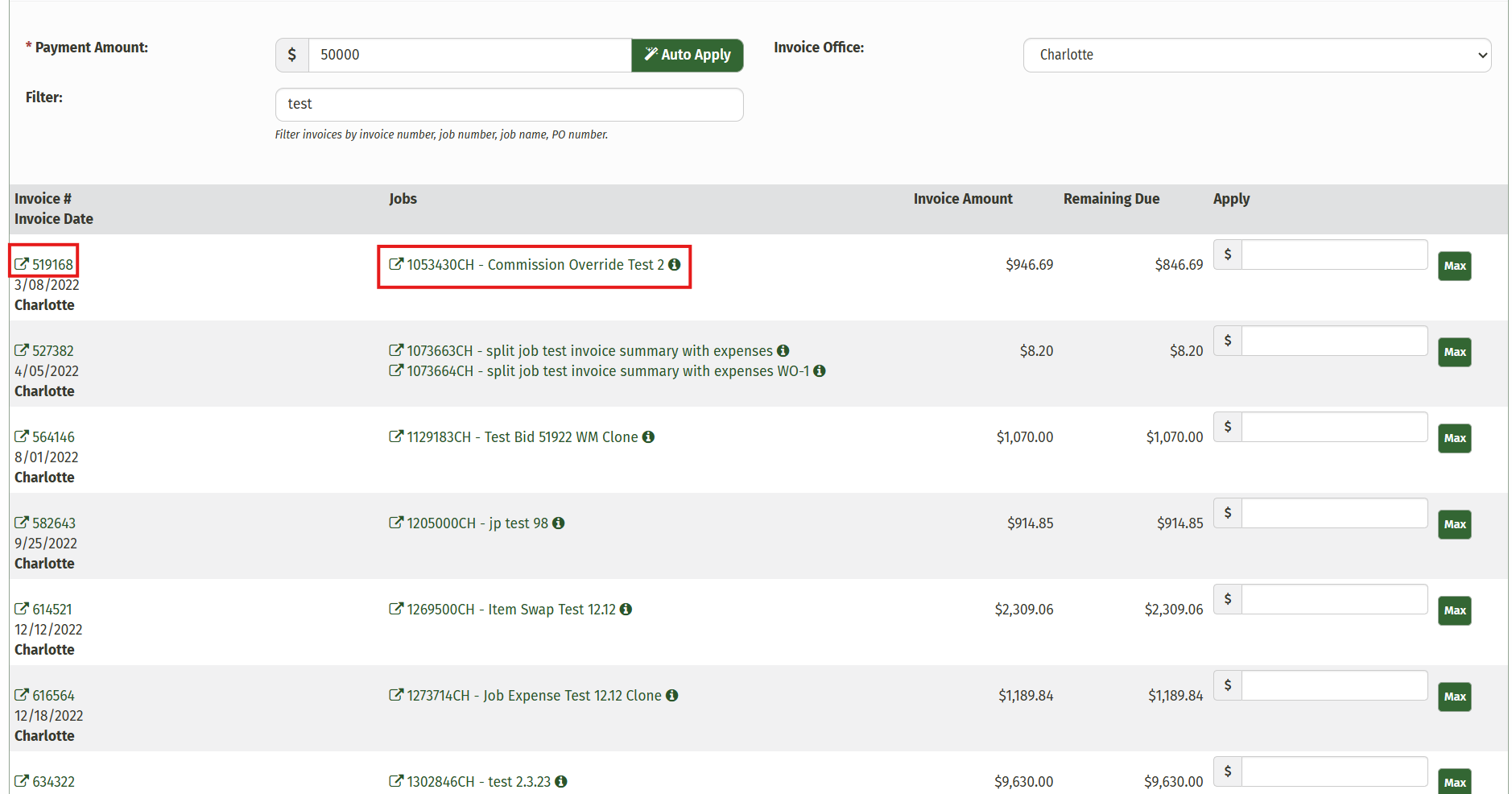Screen dimensions: 1512x794
Task: Click info icon for Item Swap Test 12.12
Action: click(626, 609)
